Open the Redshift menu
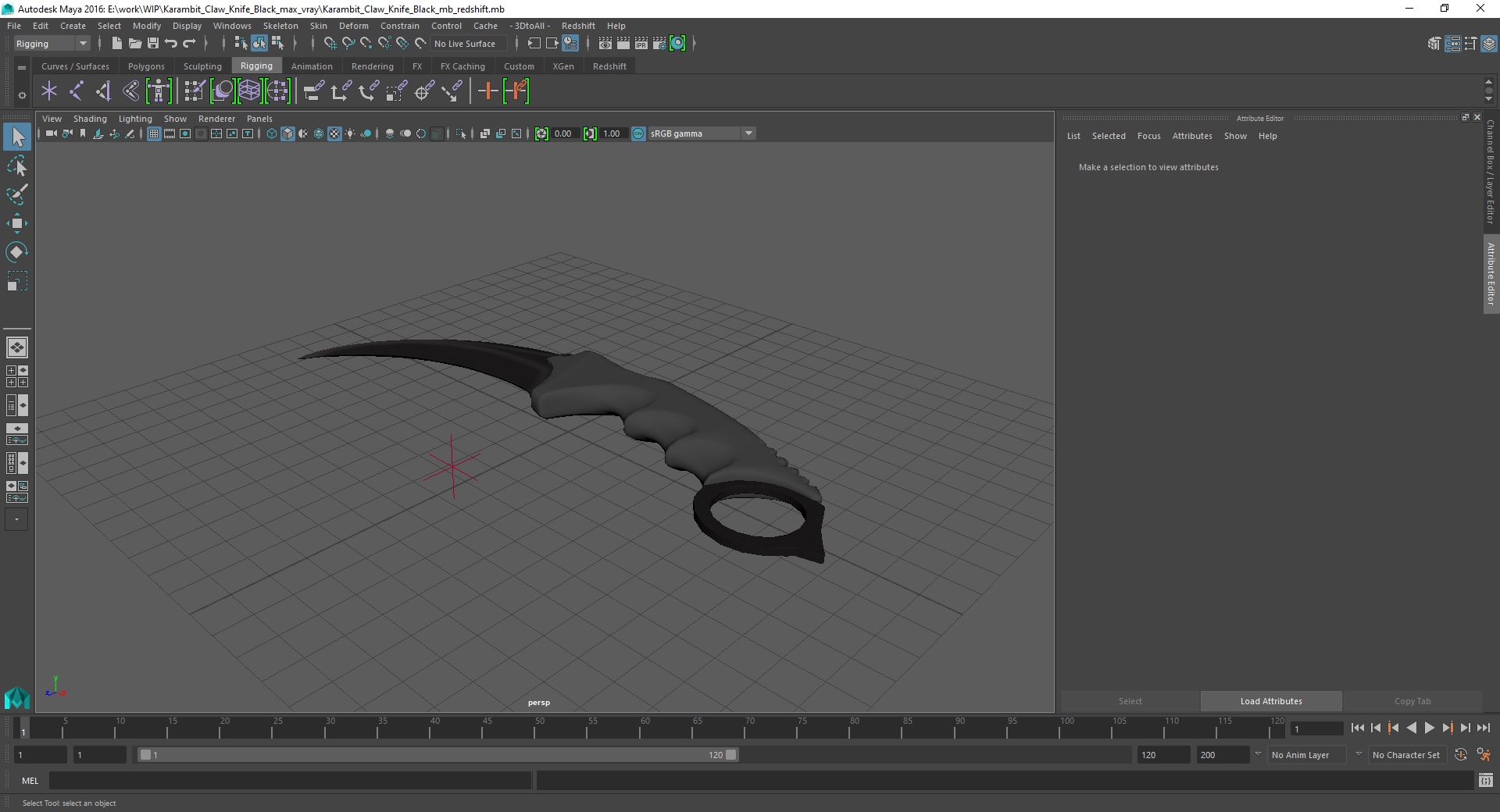 [578, 26]
